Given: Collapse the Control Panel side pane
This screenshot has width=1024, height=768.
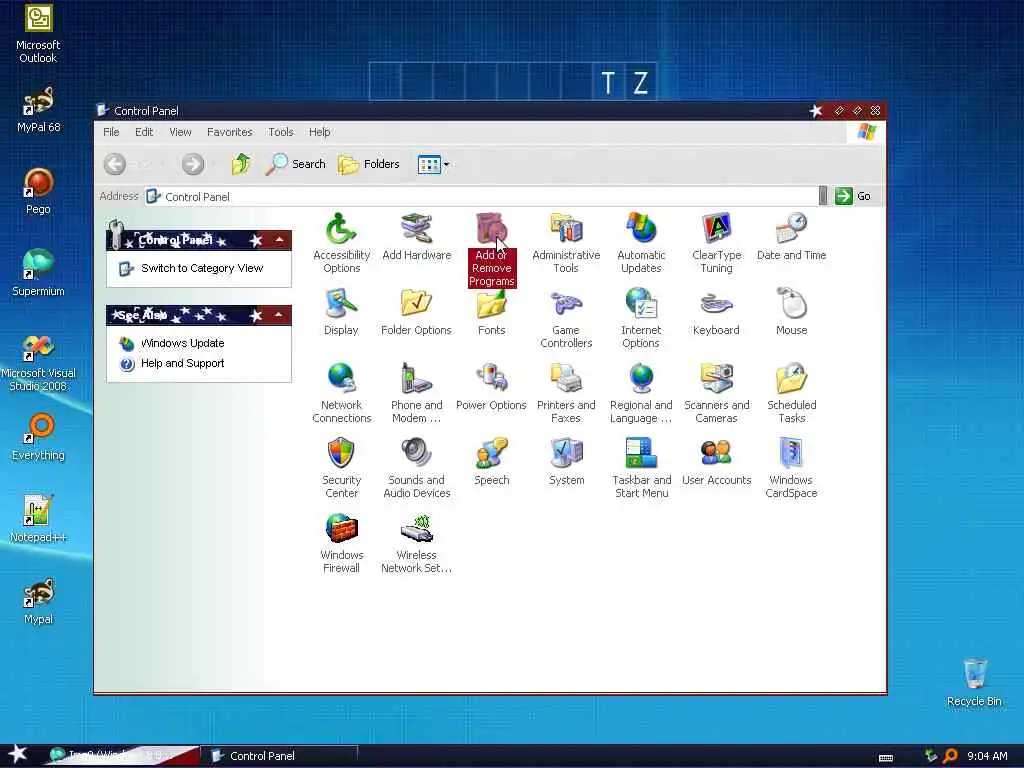Looking at the screenshot, I should [280, 240].
